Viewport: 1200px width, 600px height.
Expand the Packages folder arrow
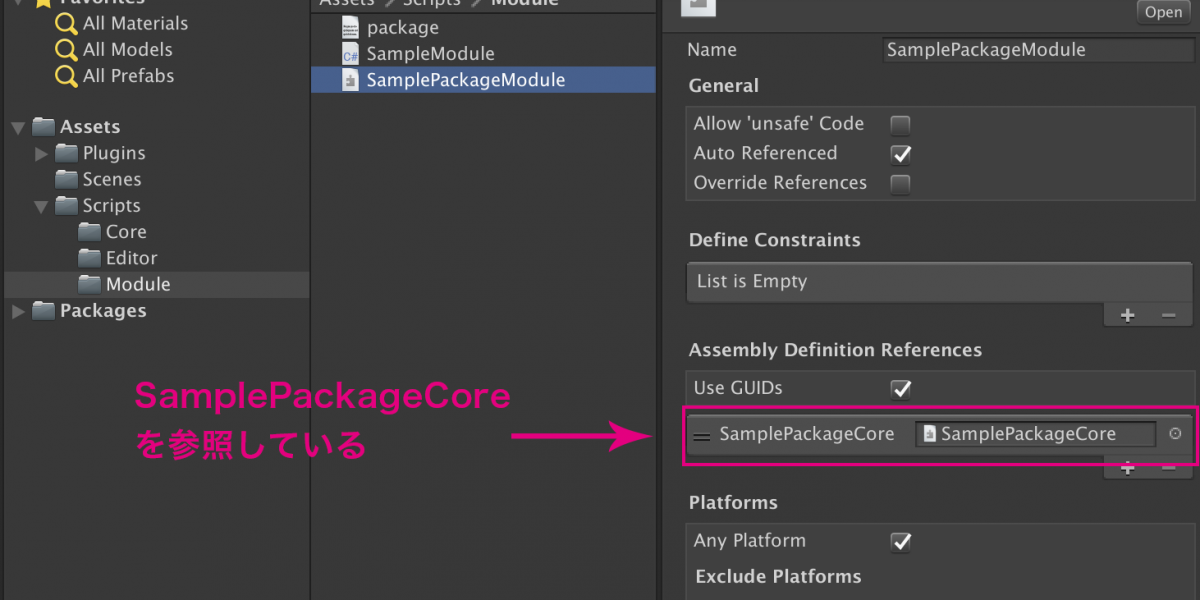pyautogui.click(x=18, y=312)
